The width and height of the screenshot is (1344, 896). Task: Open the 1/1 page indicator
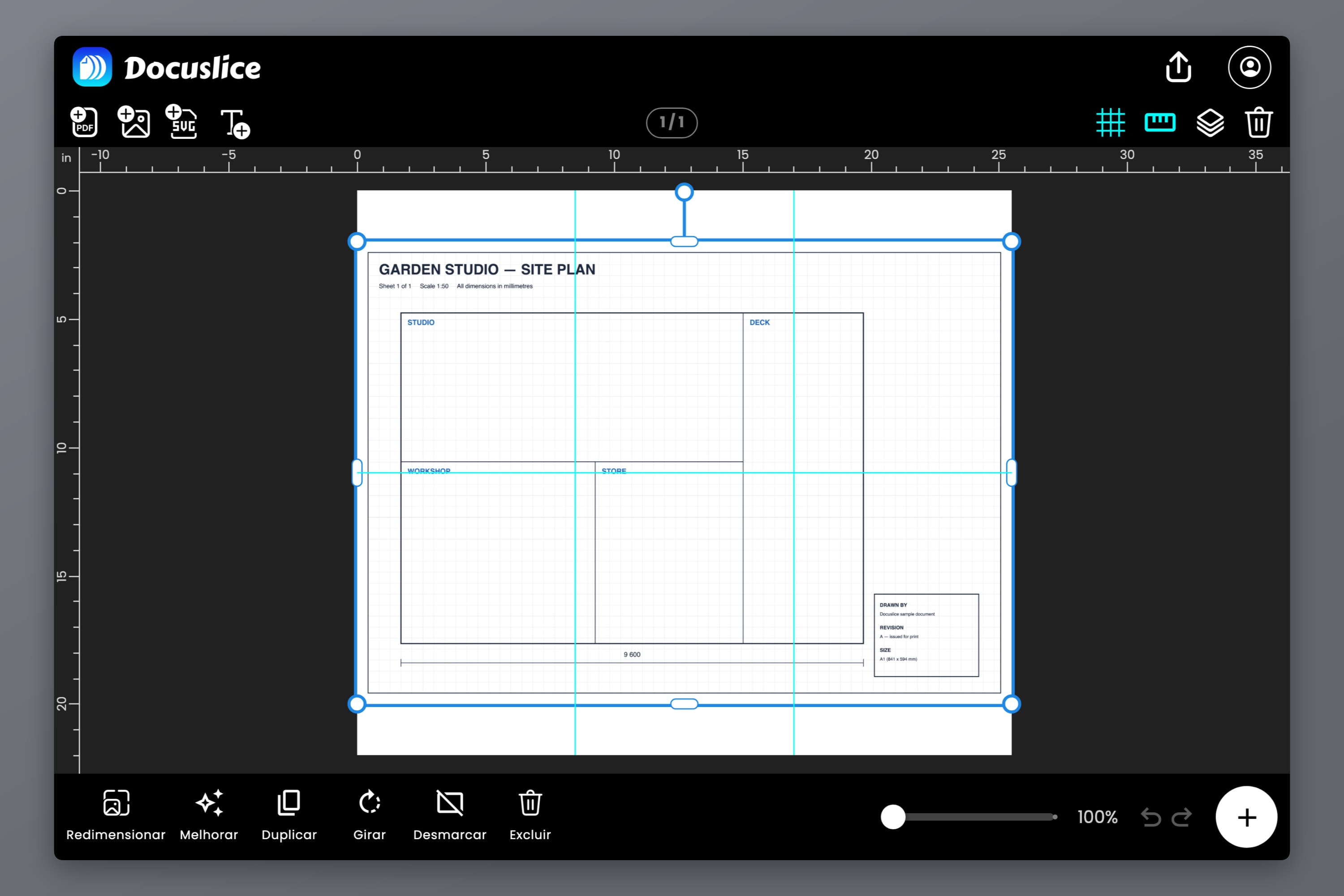click(672, 122)
